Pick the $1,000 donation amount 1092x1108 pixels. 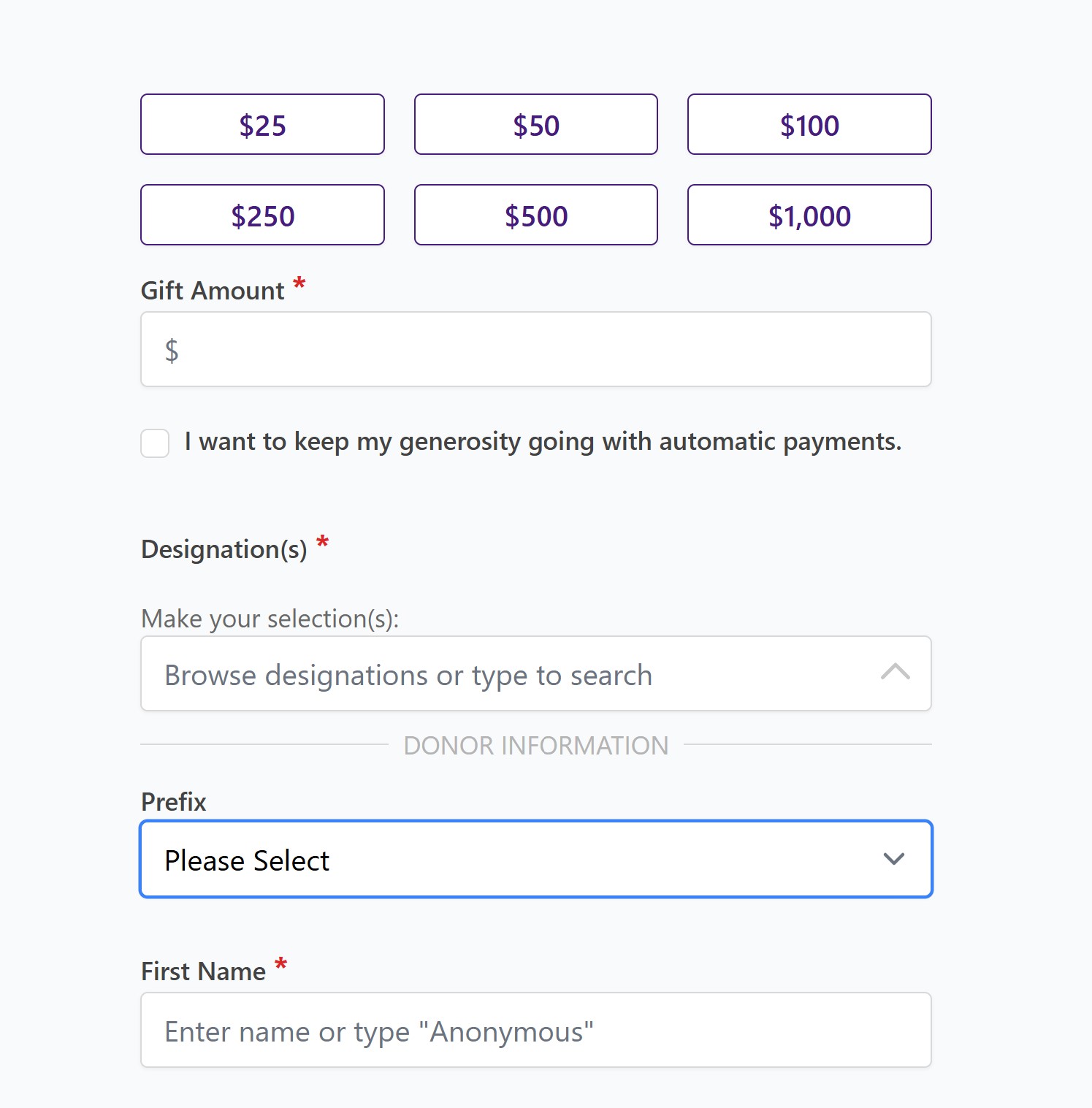click(x=809, y=215)
